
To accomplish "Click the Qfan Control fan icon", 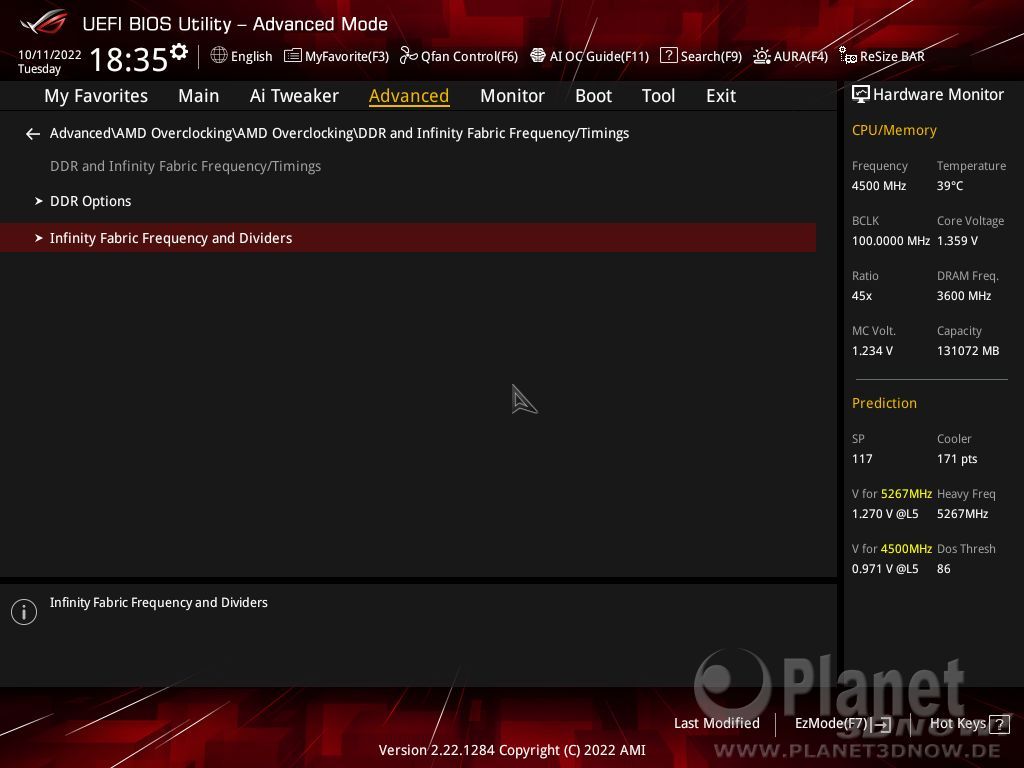I will [x=408, y=56].
